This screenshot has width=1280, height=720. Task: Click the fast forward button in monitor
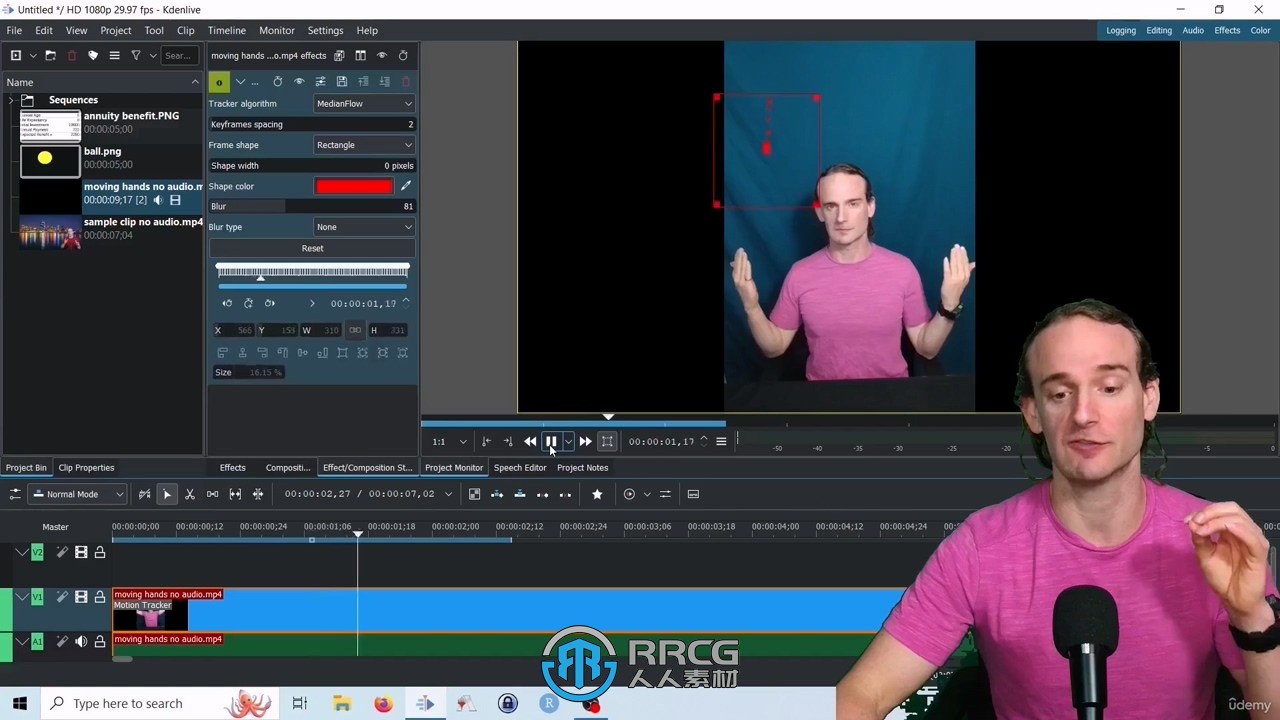(585, 441)
